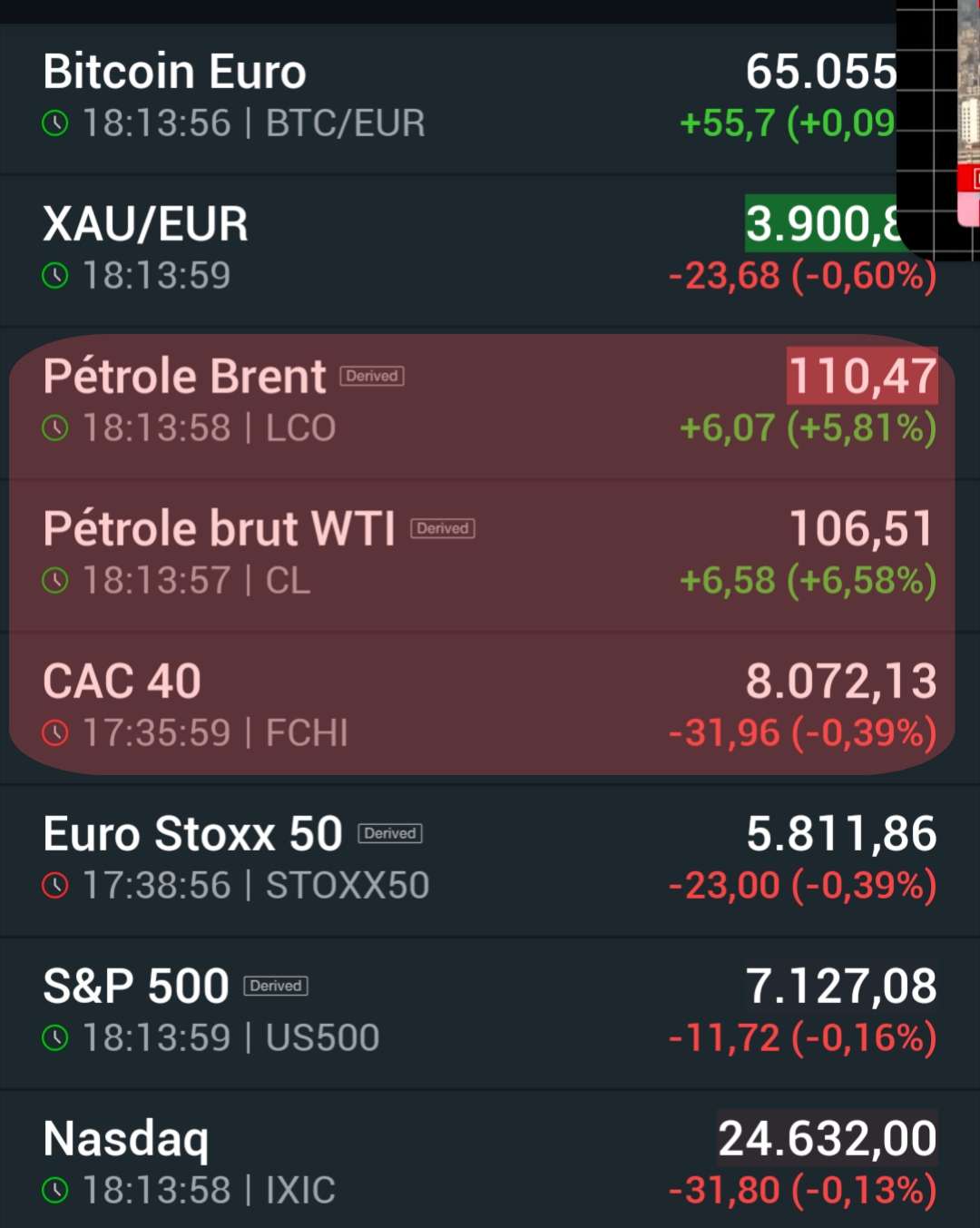Tap the green clock icon beside Bitcoin Euro
Screen dimensions: 980x1228
(x=55, y=123)
